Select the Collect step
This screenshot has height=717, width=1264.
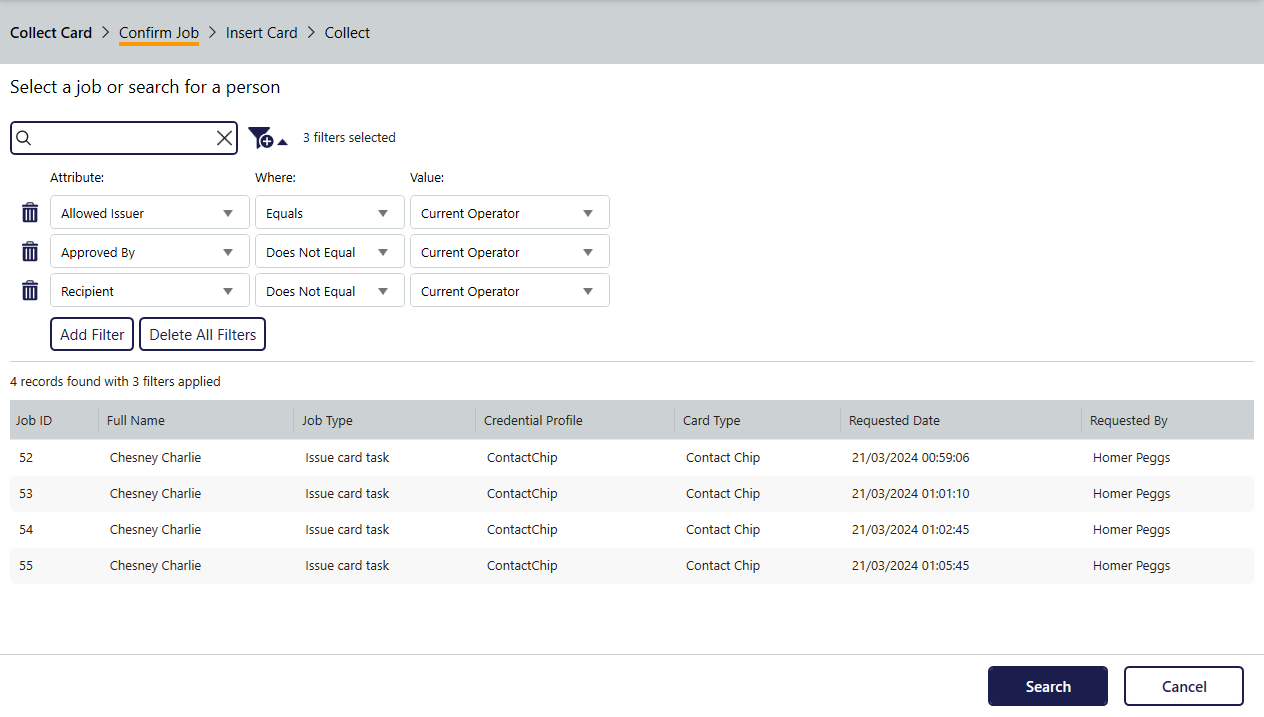(x=347, y=32)
